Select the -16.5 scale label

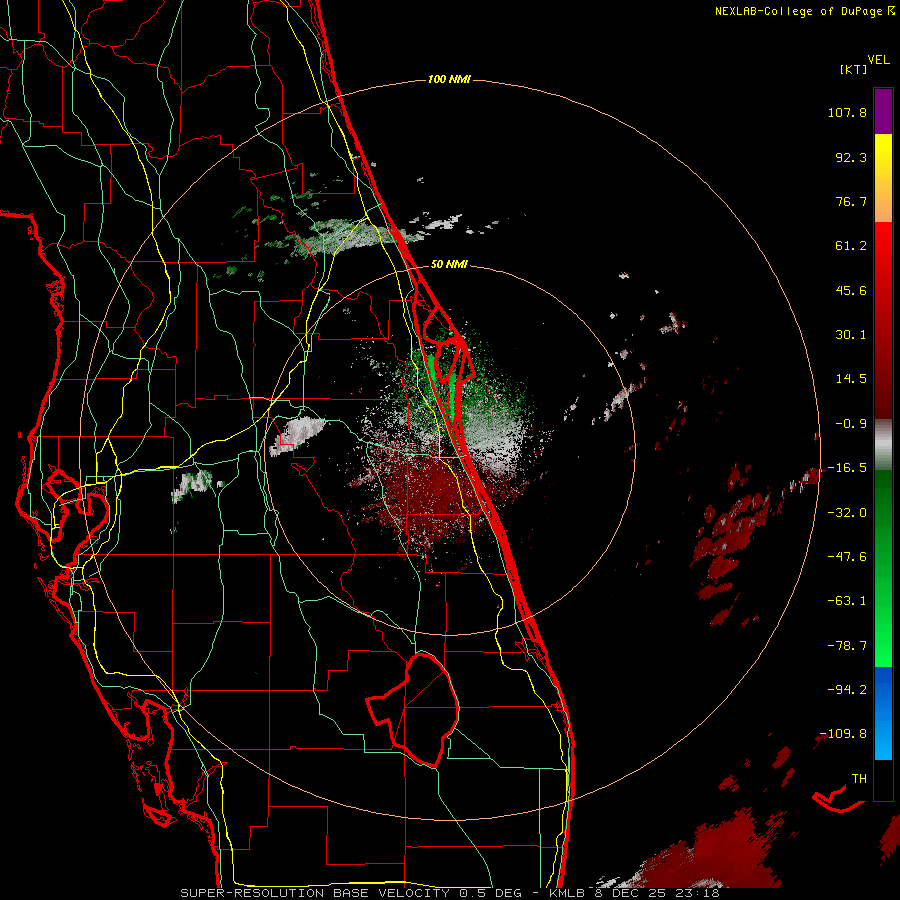[847, 468]
